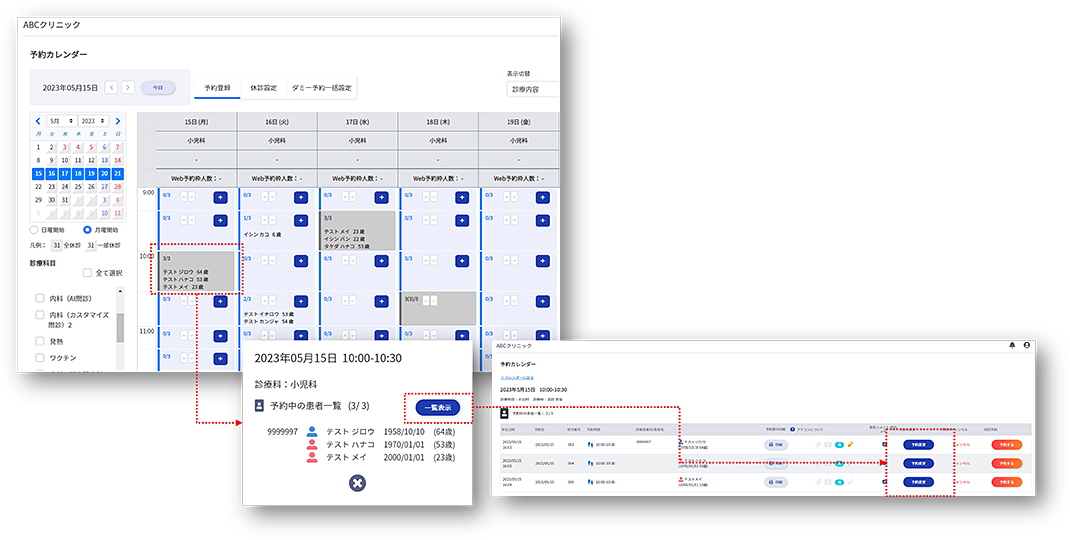The image size is (1070, 540).
Task: Go to the previous month in the mini calendar
Action: (38, 121)
